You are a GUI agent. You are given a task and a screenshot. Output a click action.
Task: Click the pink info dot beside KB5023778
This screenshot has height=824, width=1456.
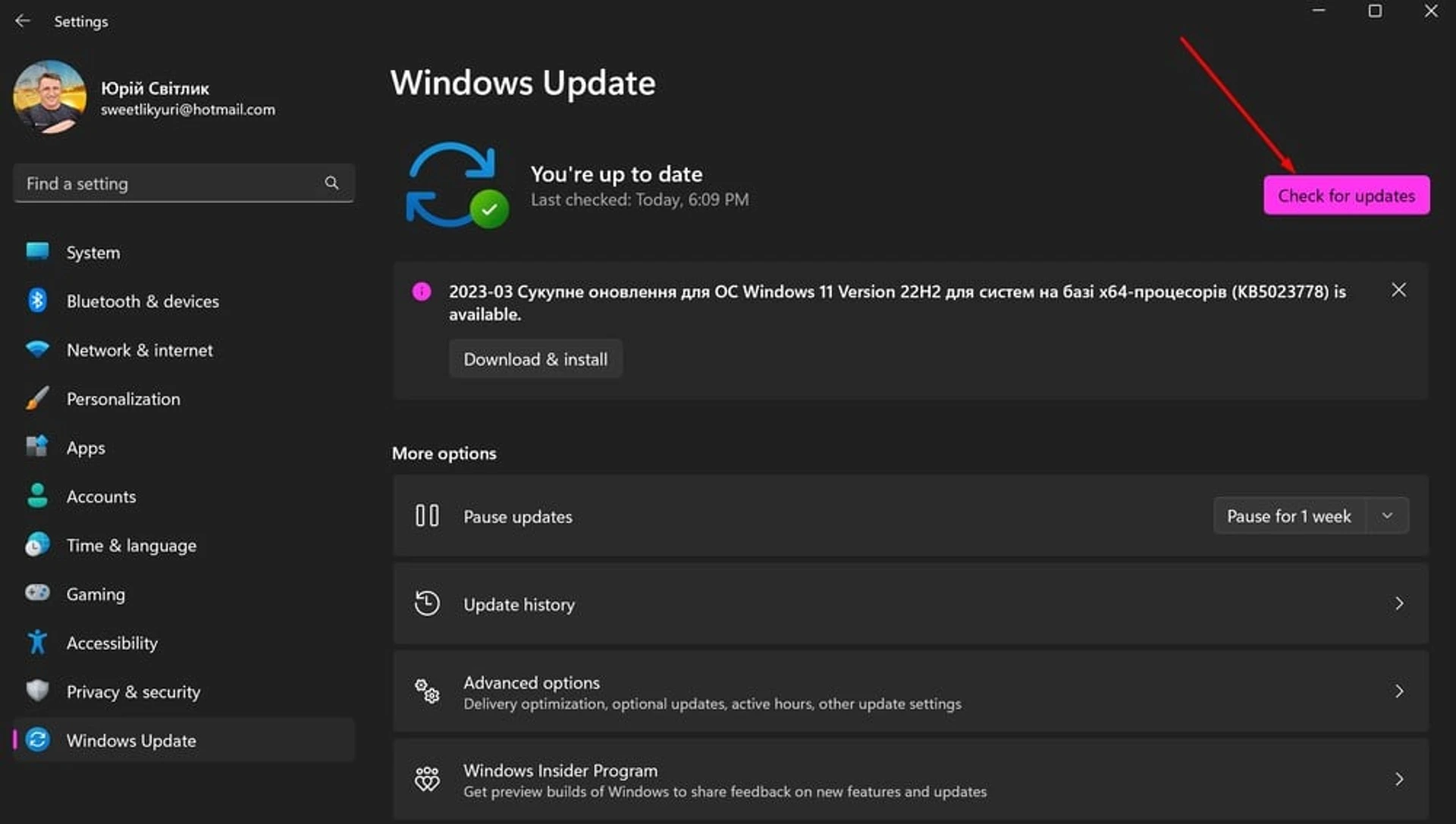[422, 291]
